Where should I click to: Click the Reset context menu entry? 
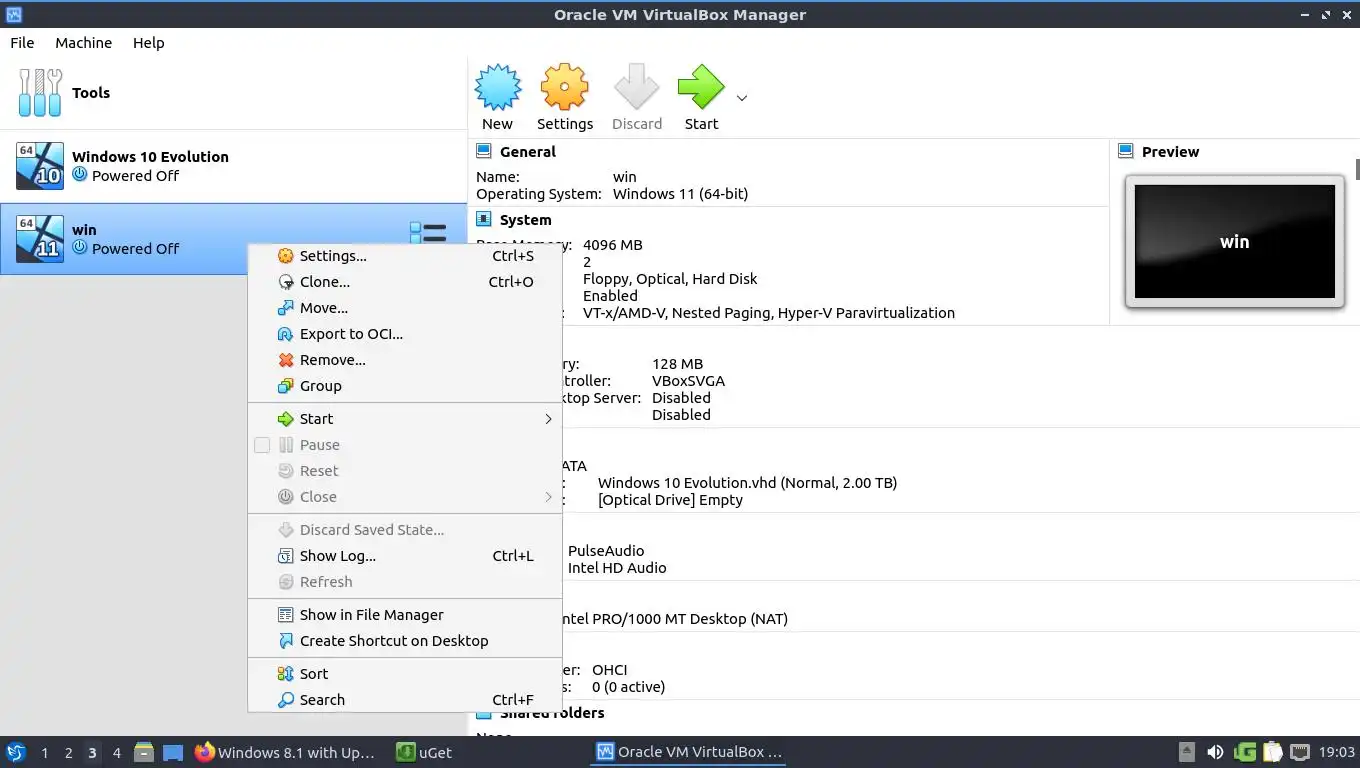[405, 471]
